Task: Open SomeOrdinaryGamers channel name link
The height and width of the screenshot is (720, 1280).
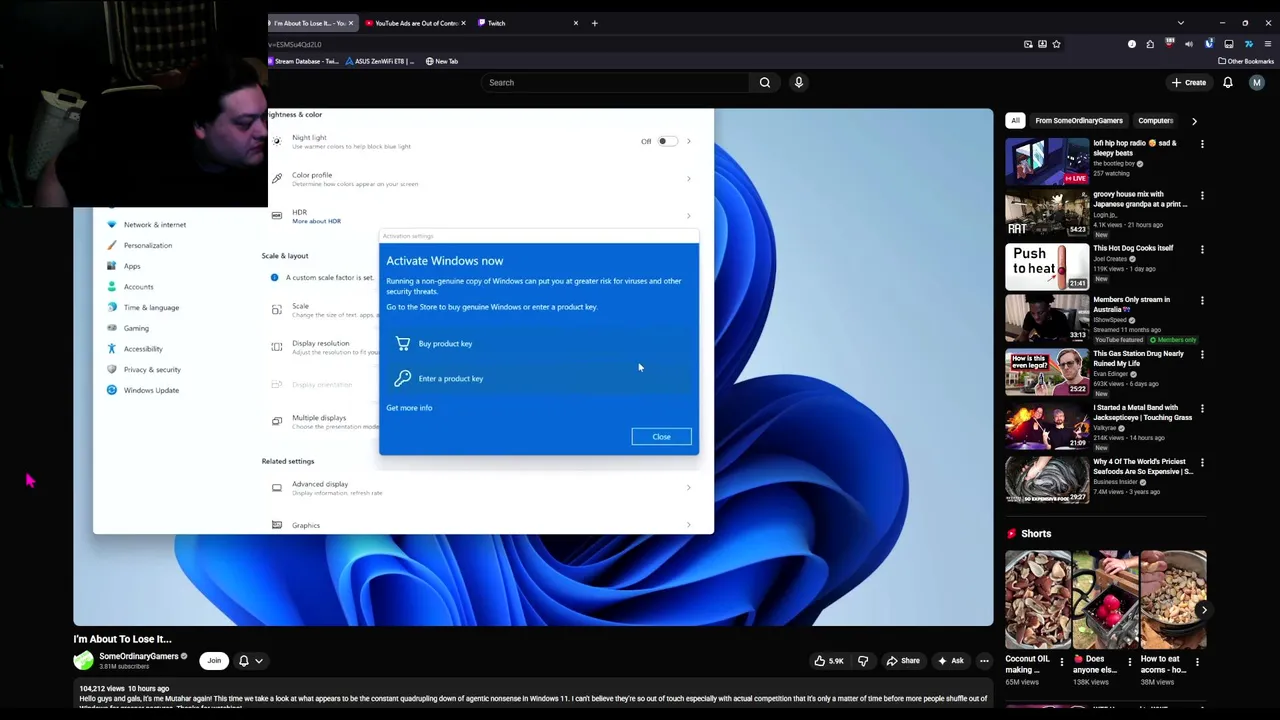Action: click(x=138, y=657)
